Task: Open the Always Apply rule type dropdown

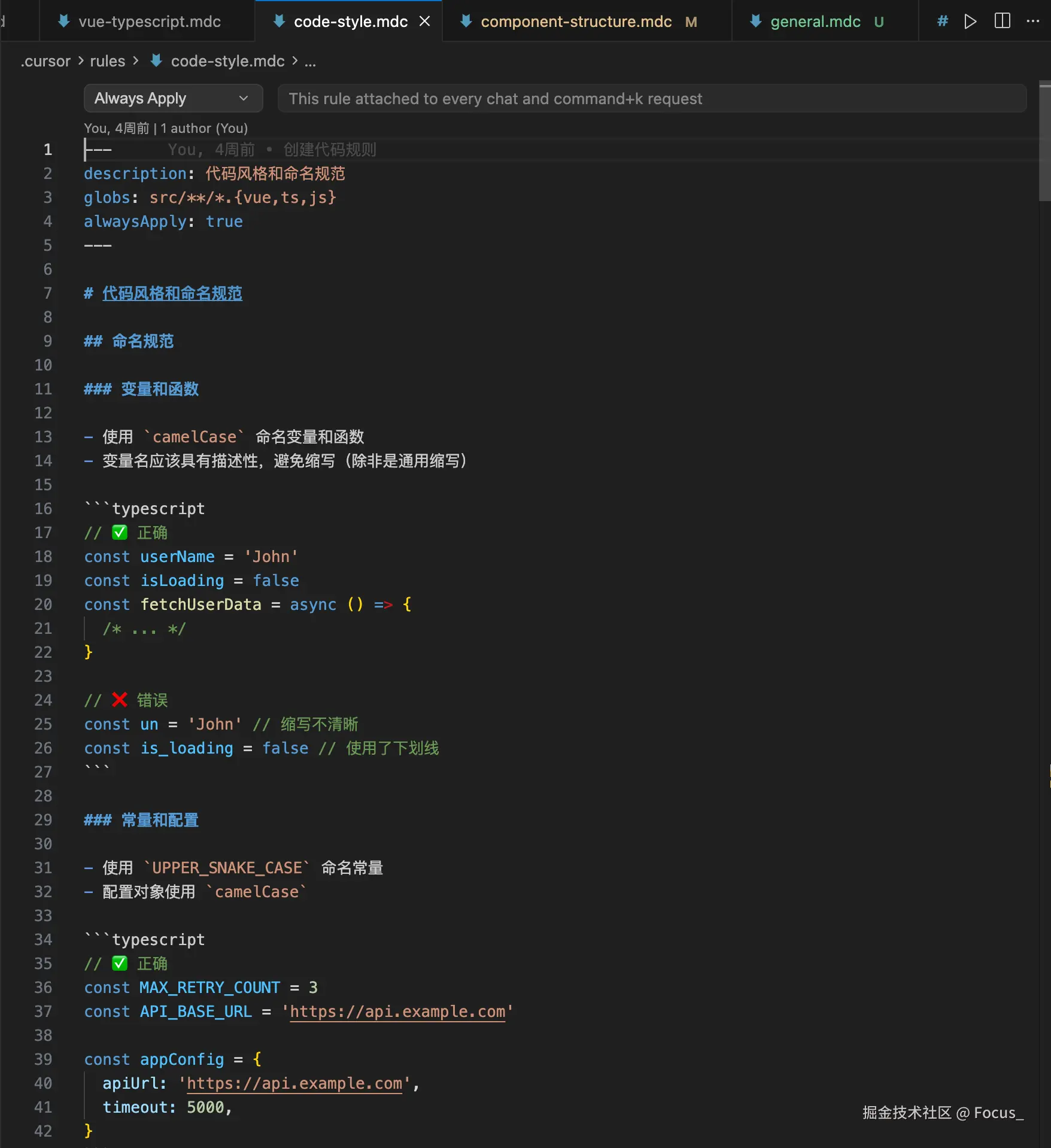Action: (x=173, y=98)
